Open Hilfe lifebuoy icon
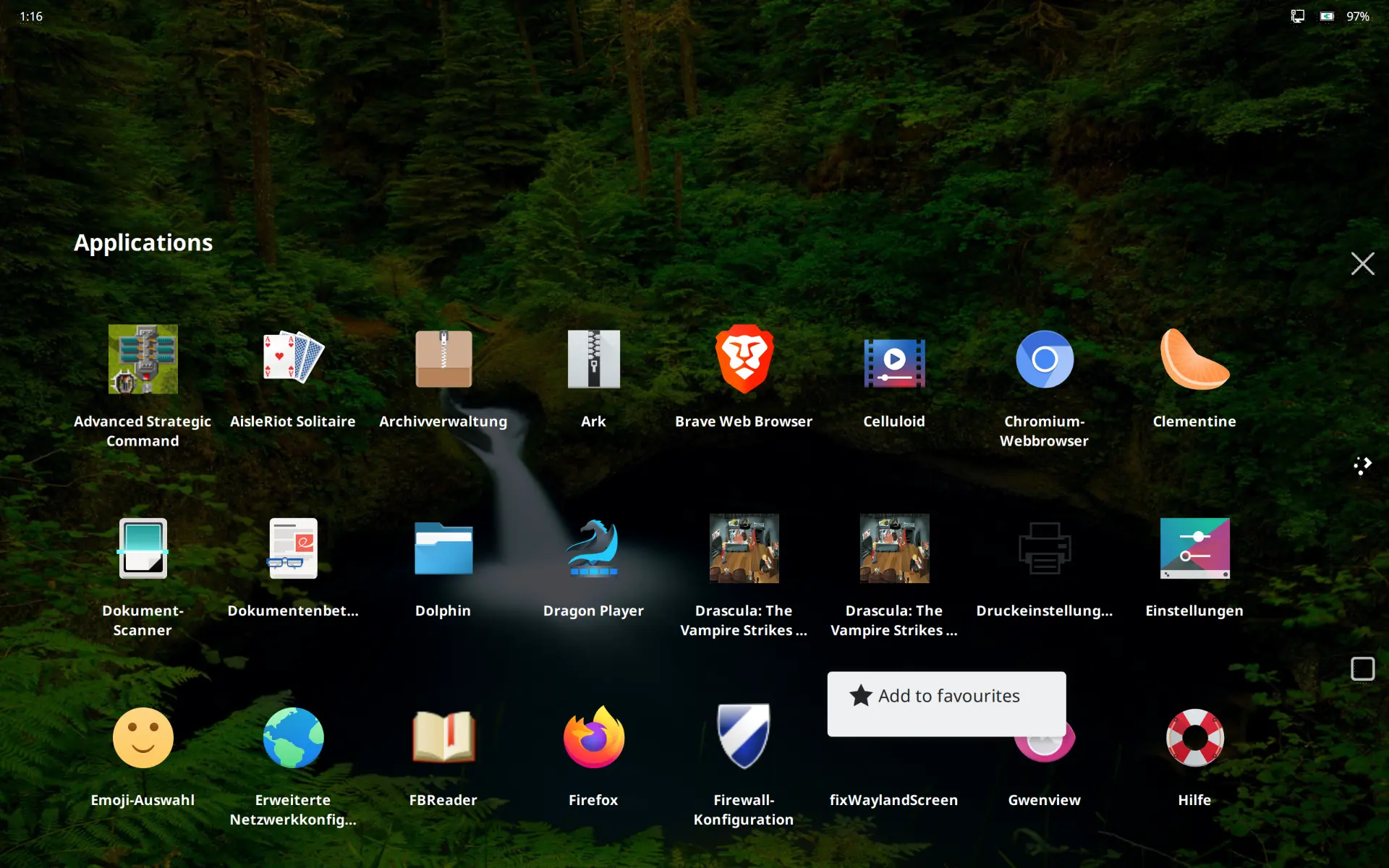The image size is (1389, 868). tap(1194, 738)
